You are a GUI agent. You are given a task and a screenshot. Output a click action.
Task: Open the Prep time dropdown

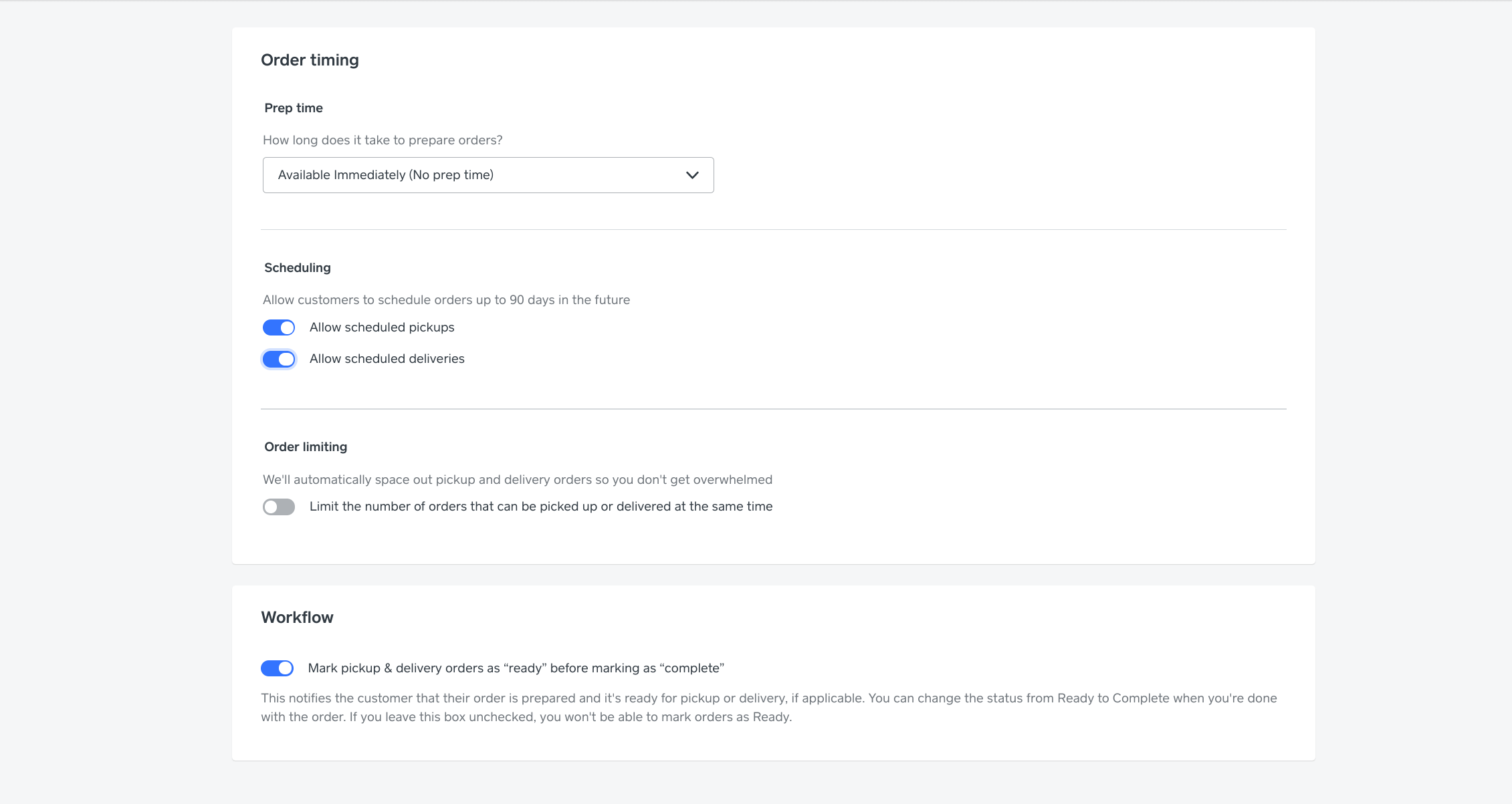click(x=488, y=175)
